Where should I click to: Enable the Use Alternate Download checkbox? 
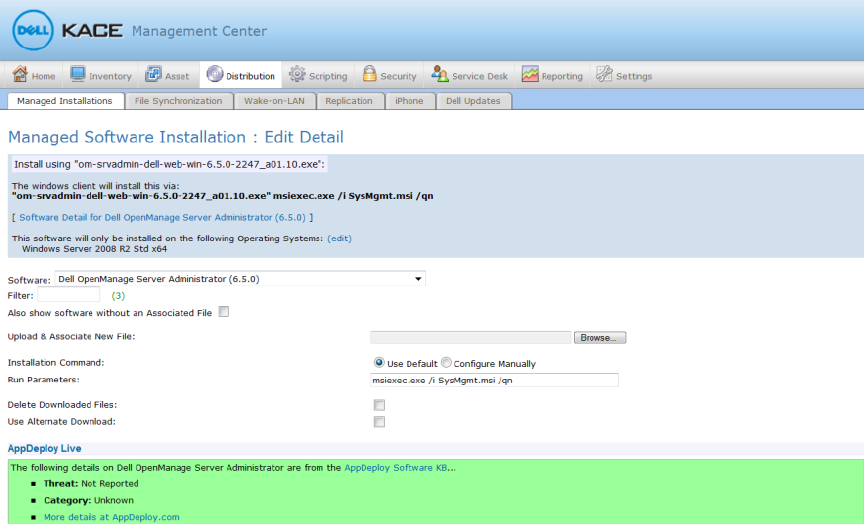tap(379, 422)
